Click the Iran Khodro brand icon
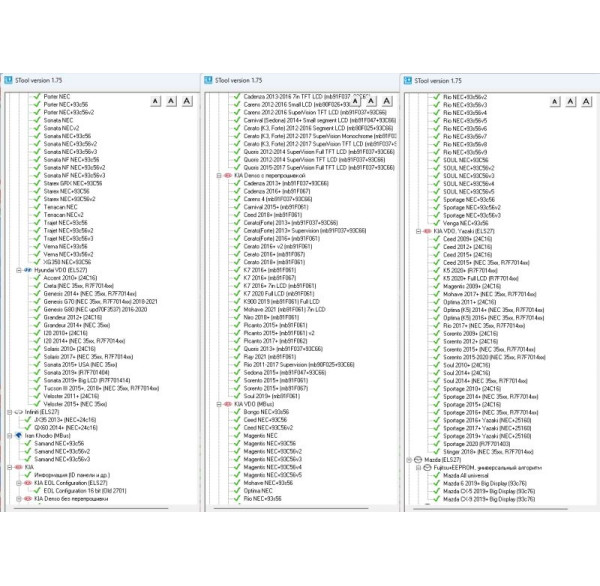600x586 pixels. (x=19, y=435)
